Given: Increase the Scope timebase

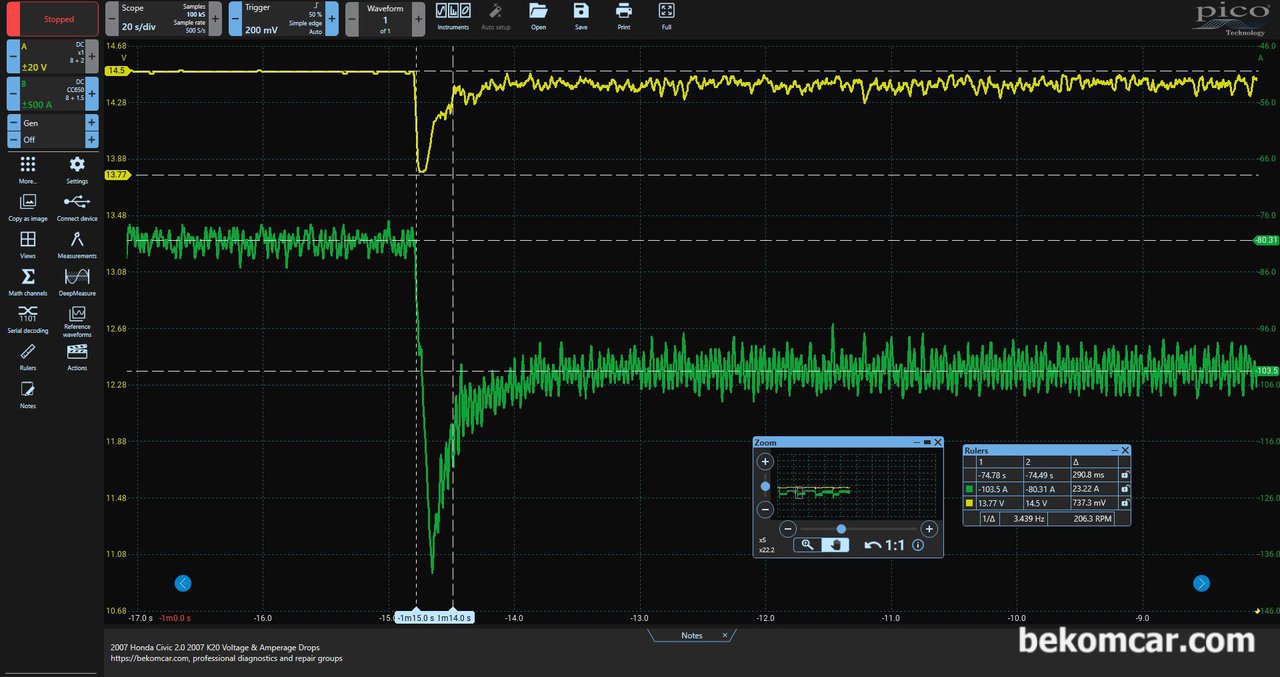Looking at the screenshot, I should coord(215,18).
